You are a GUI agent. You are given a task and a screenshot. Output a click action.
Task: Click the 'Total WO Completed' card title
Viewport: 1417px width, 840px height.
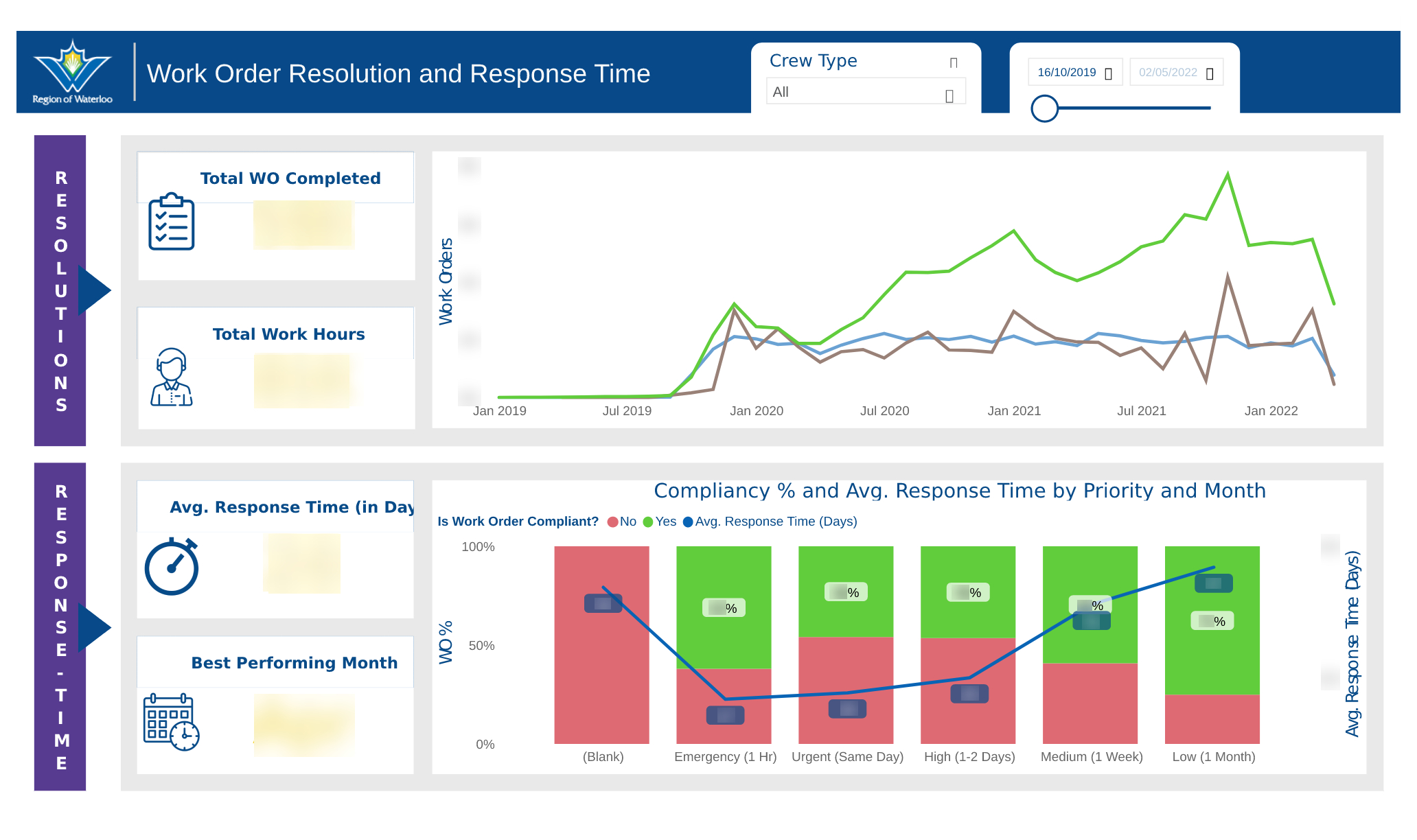[x=290, y=178]
